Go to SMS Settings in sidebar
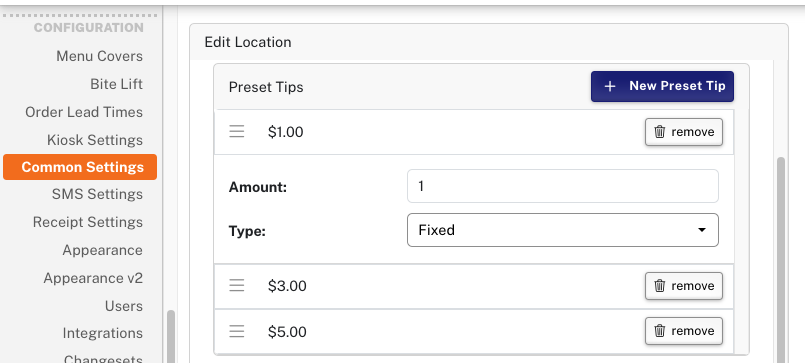805x363 pixels. pyautogui.click(x=97, y=194)
